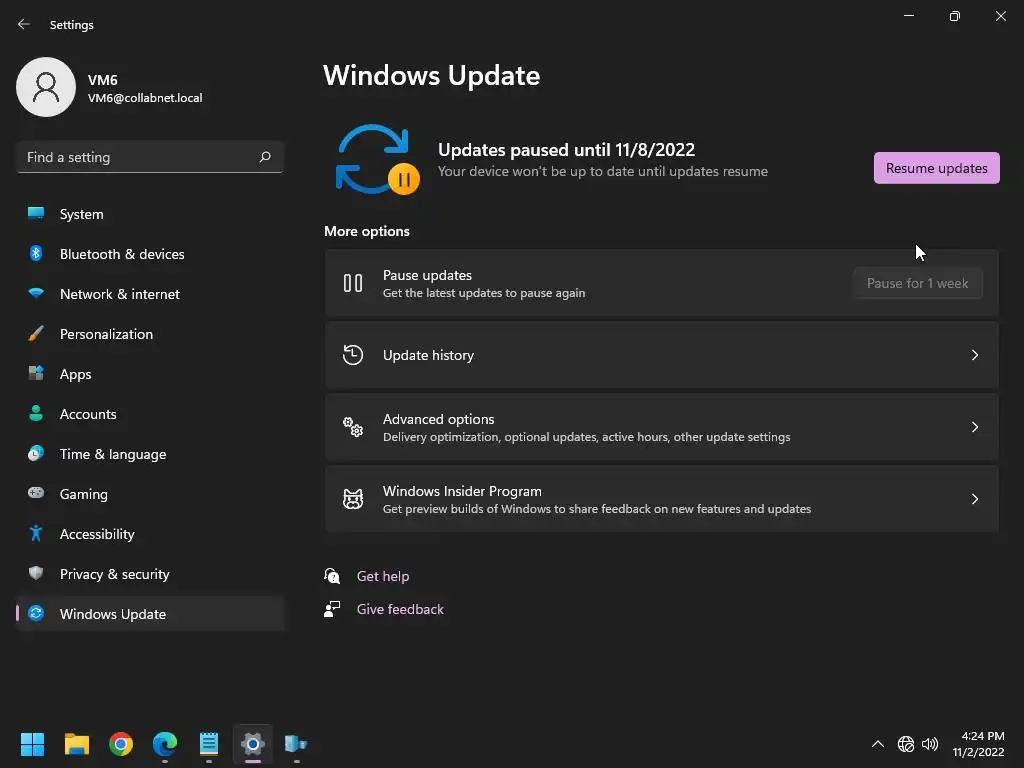Open the blue server taskbar app

coord(296,743)
